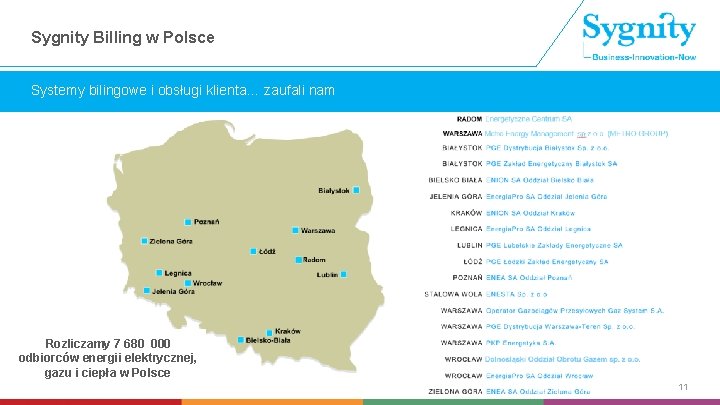Click the 'Business-Innovation-Now' tagline
The height and width of the screenshot is (405, 720).
coord(644,57)
